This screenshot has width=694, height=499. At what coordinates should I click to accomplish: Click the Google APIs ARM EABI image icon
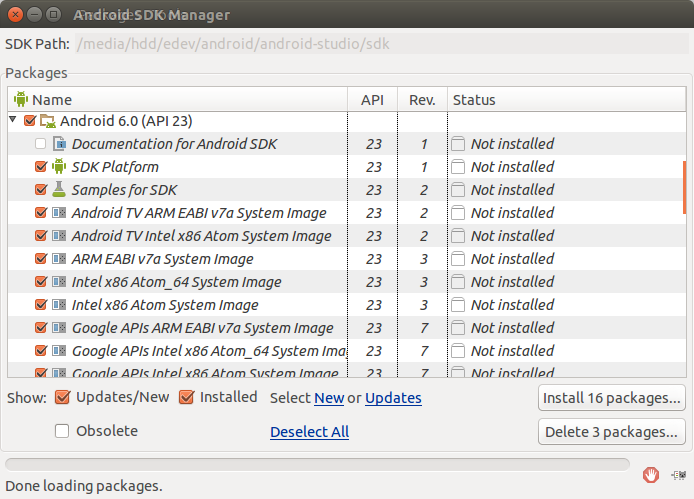pyautogui.click(x=59, y=328)
